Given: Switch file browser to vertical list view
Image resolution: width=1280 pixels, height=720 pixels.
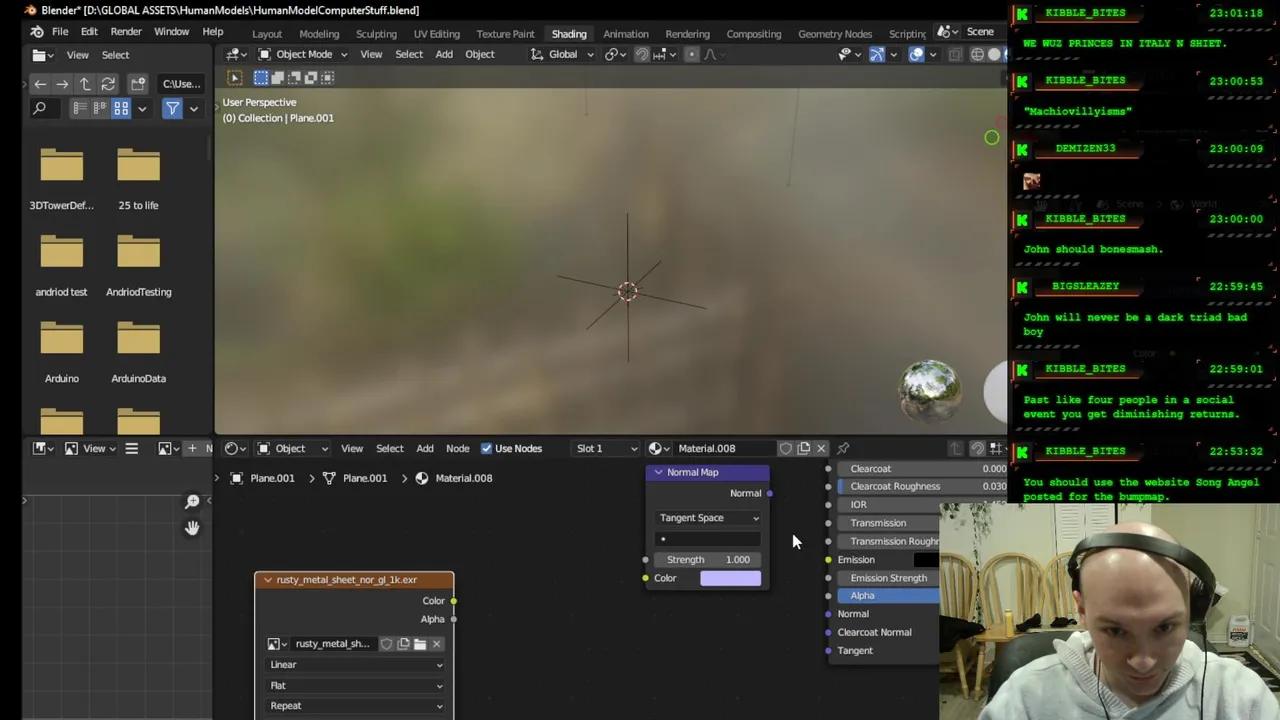Looking at the screenshot, I should [80, 108].
